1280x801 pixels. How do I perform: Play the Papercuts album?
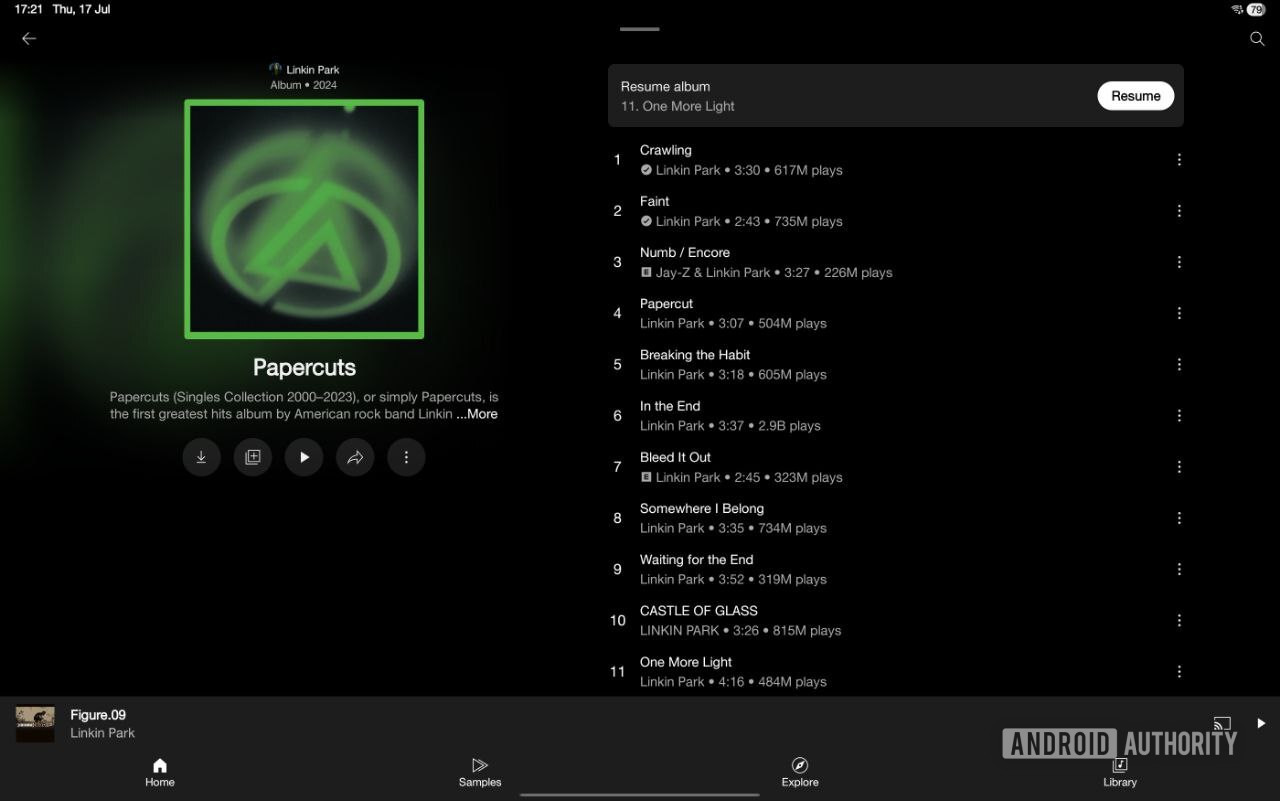(x=304, y=457)
